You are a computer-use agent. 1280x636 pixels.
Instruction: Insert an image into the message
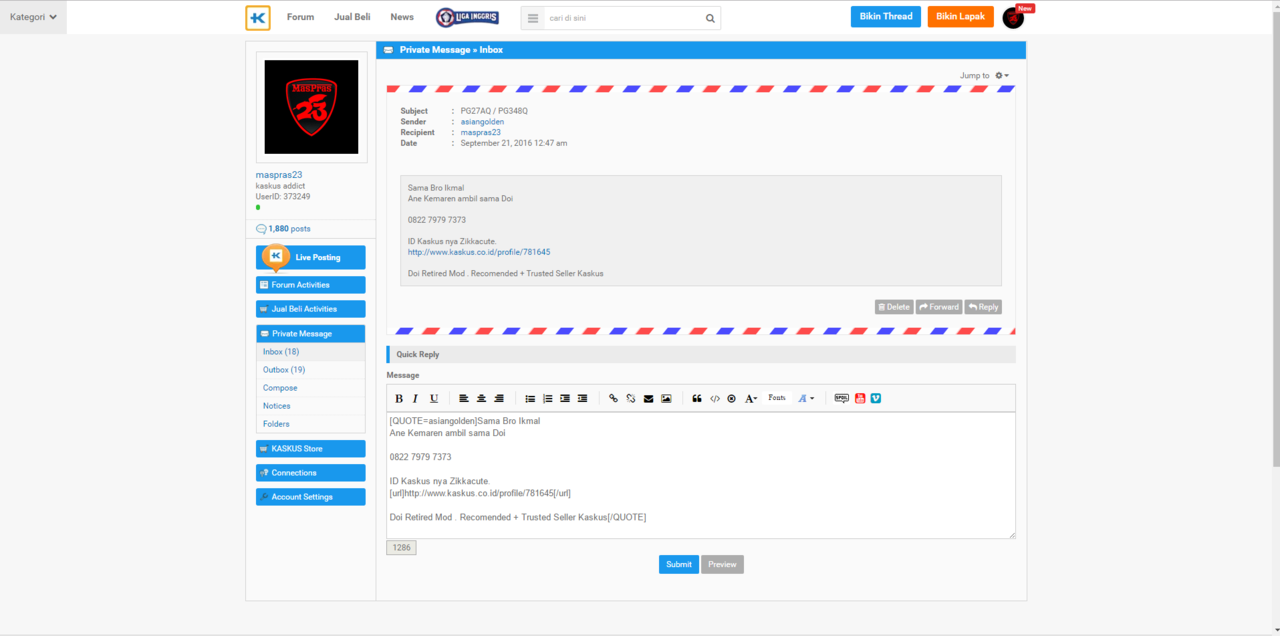pyautogui.click(x=666, y=398)
